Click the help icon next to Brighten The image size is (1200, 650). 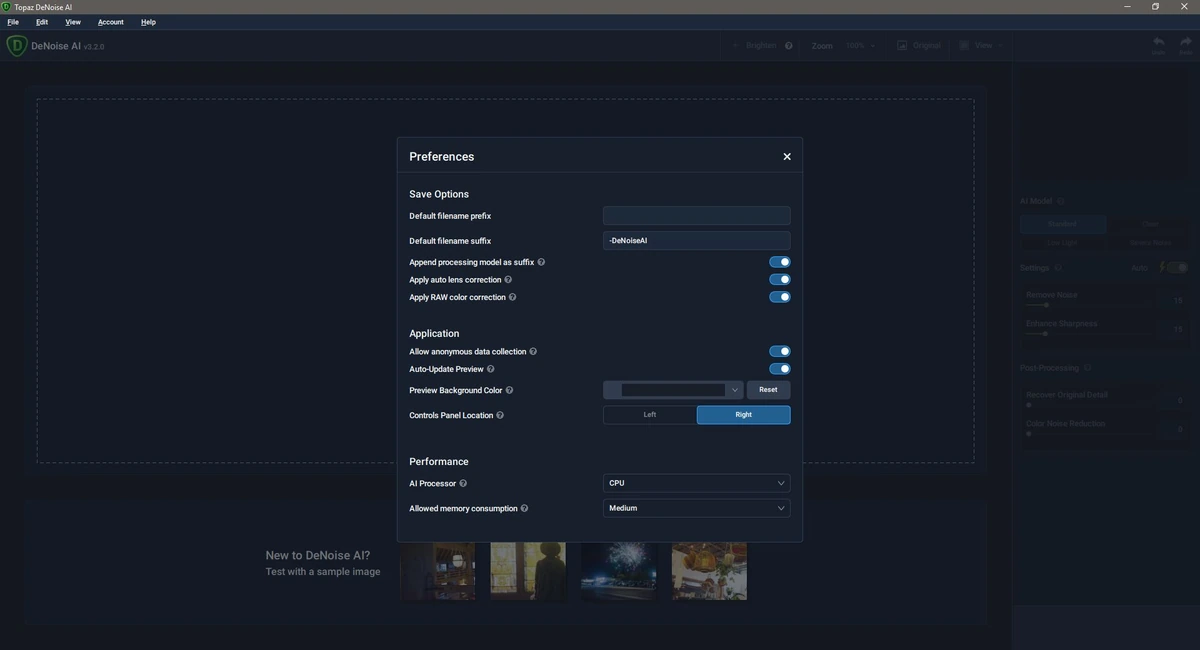(x=789, y=46)
